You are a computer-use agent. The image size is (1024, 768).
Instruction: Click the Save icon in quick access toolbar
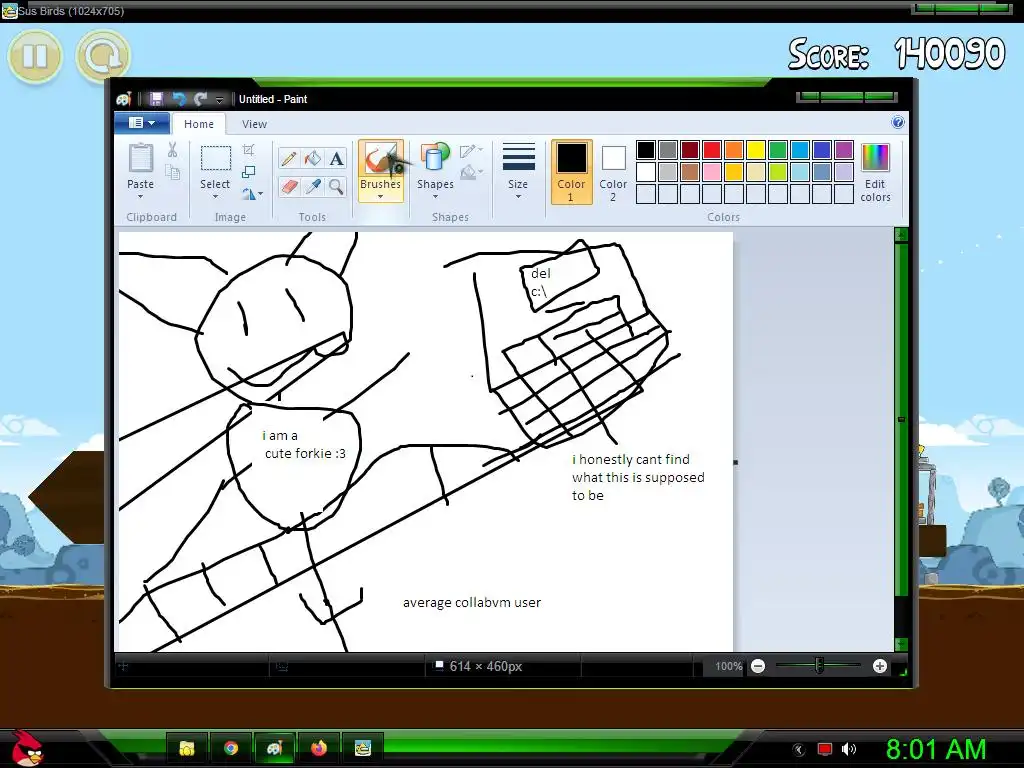click(x=156, y=99)
